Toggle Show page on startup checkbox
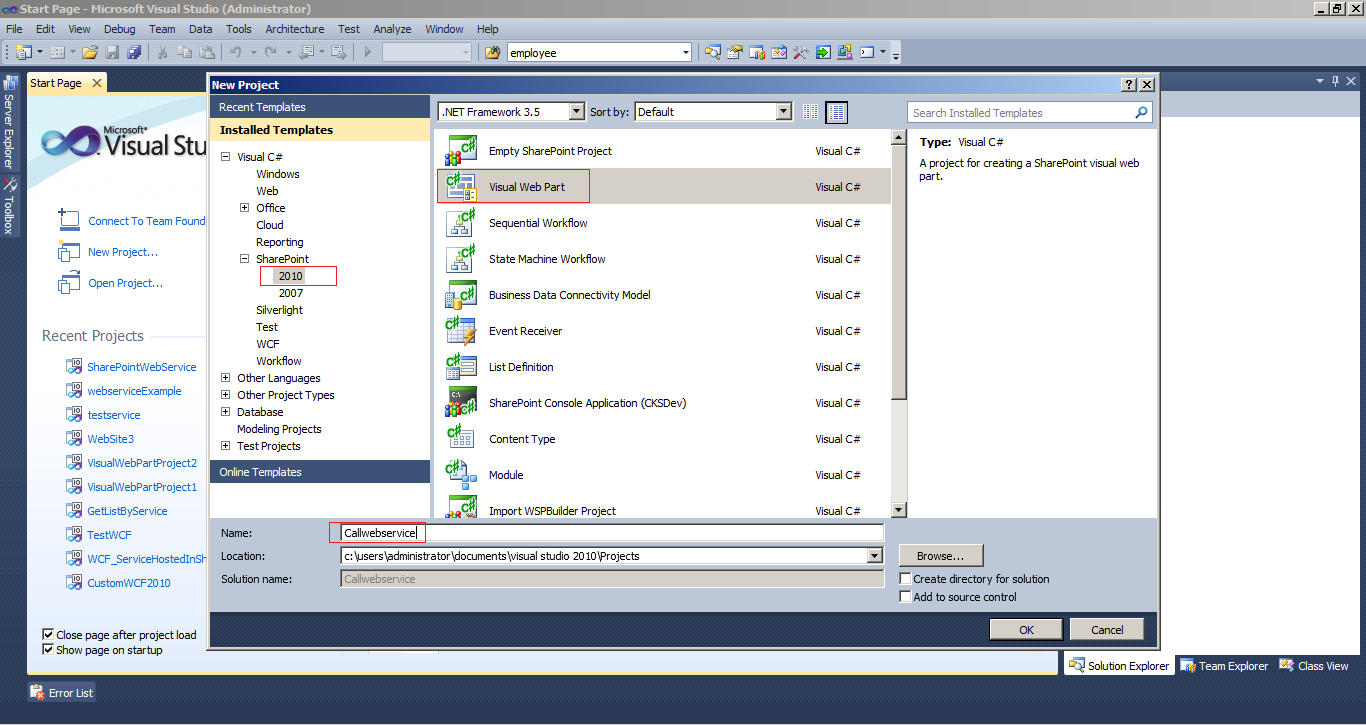1366x725 pixels. [48, 650]
